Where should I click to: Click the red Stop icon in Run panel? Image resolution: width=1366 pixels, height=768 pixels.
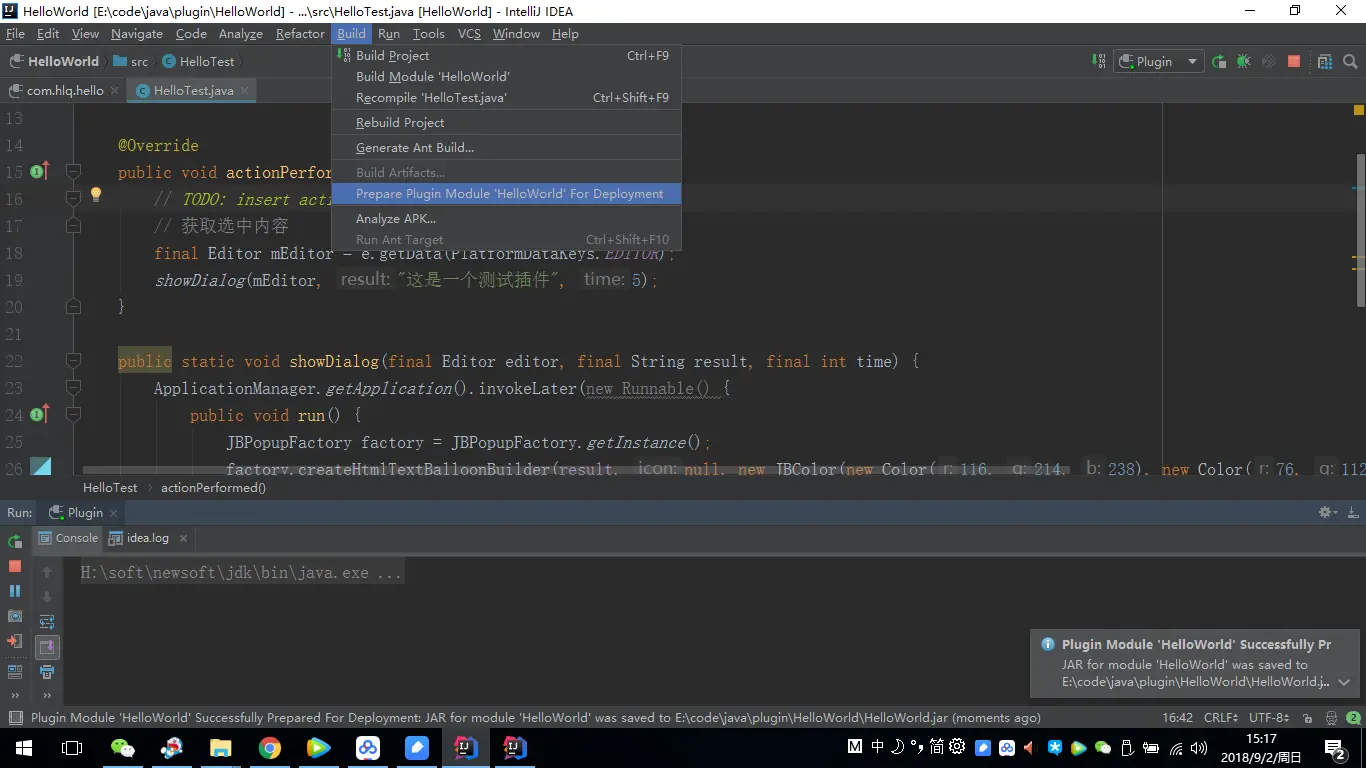tap(15, 566)
